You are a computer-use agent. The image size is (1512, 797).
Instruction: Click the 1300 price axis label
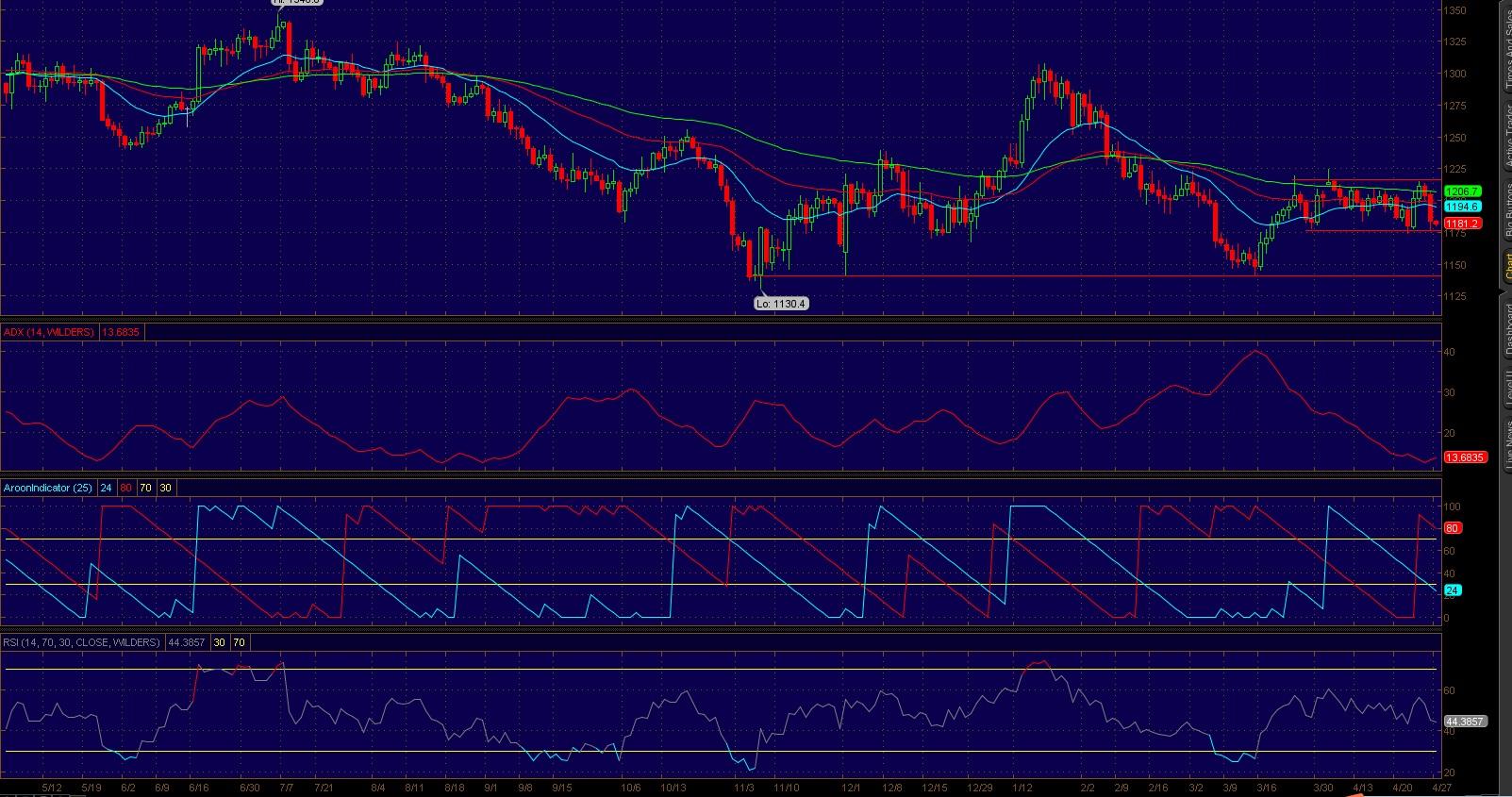pyautogui.click(x=1454, y=74)
